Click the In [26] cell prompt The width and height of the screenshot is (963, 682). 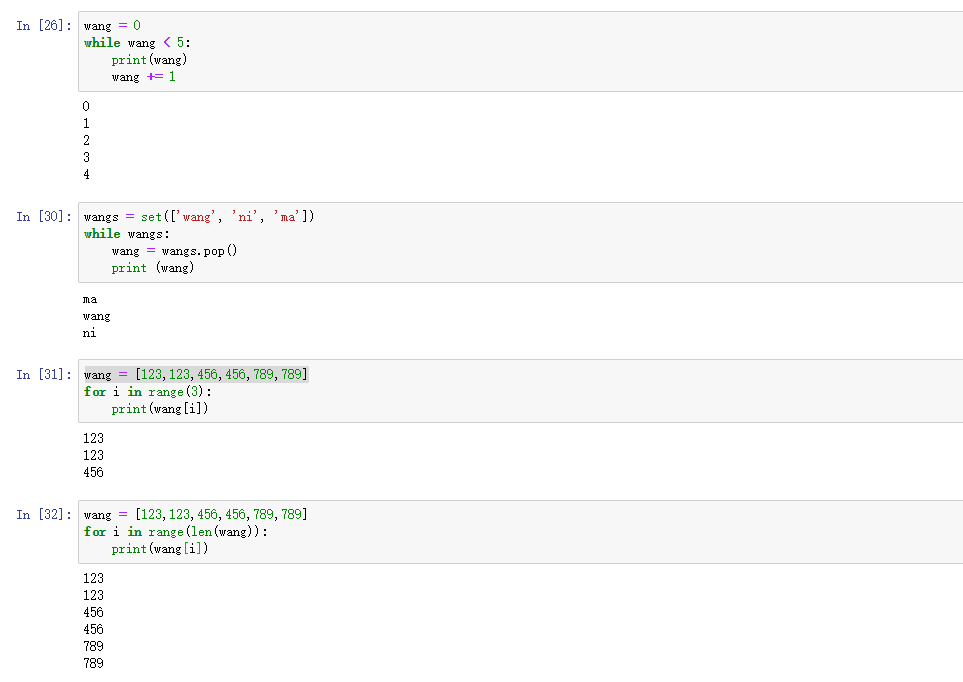point(44,26)
